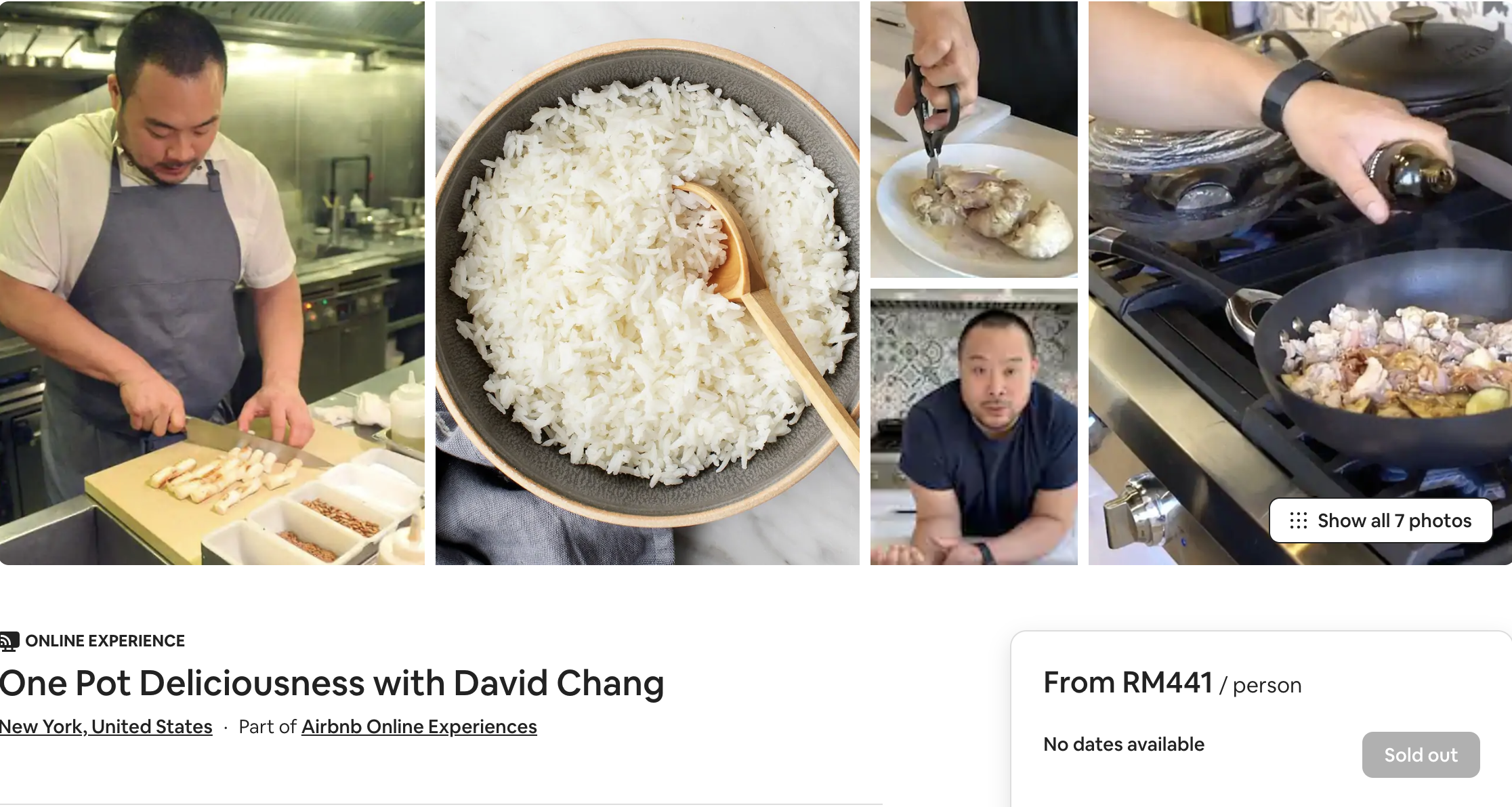View the scissors cutting chicken photo

pos(973,140)
